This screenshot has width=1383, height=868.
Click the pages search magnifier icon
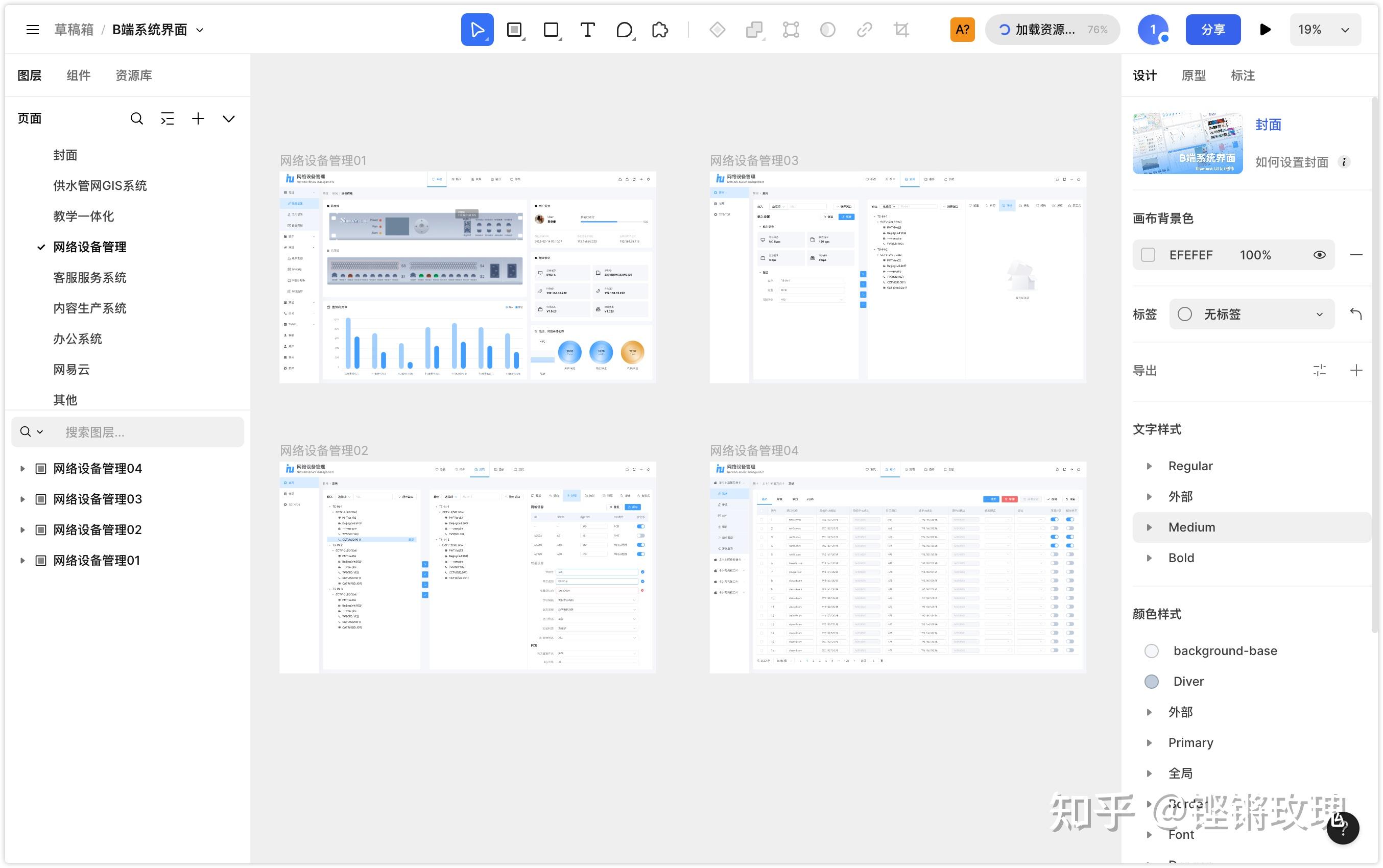click(136, 119)
